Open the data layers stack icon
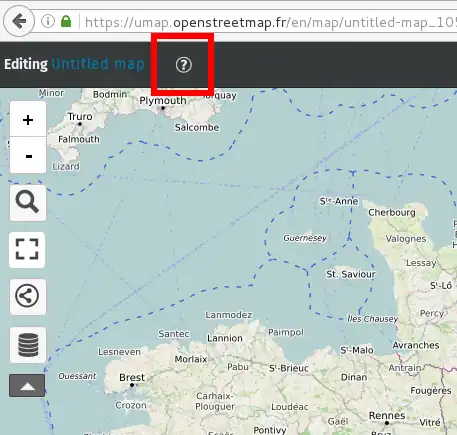457x435 pixels. [28, 345]
